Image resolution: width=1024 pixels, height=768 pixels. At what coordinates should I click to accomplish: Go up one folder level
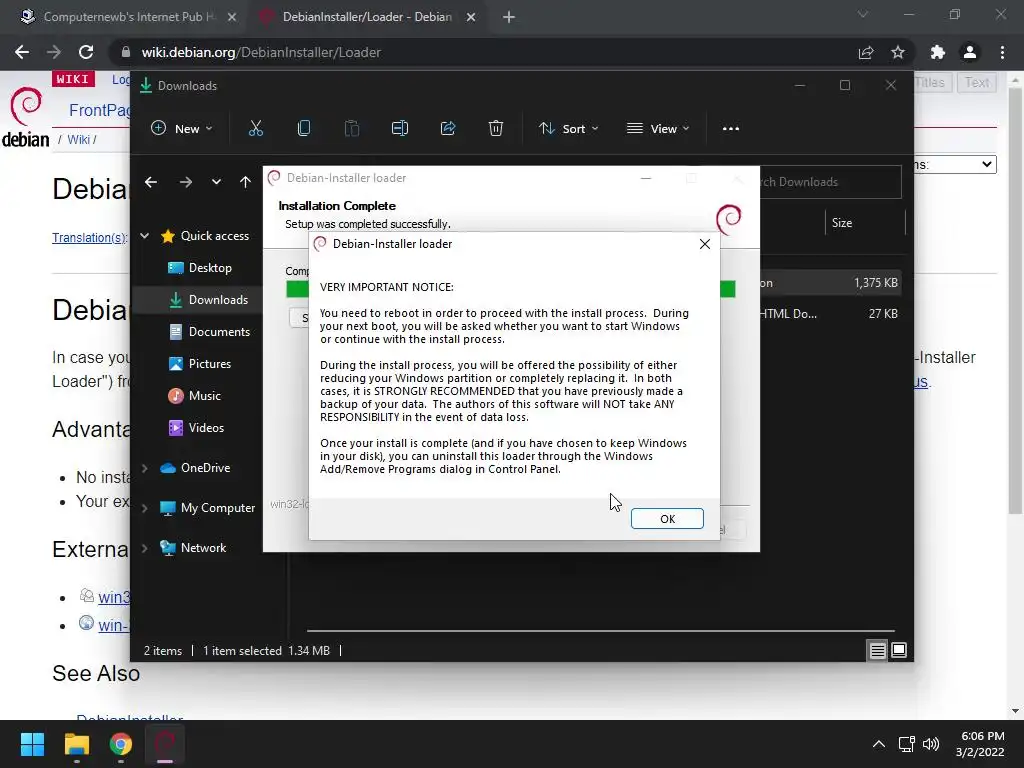(245, 182)
